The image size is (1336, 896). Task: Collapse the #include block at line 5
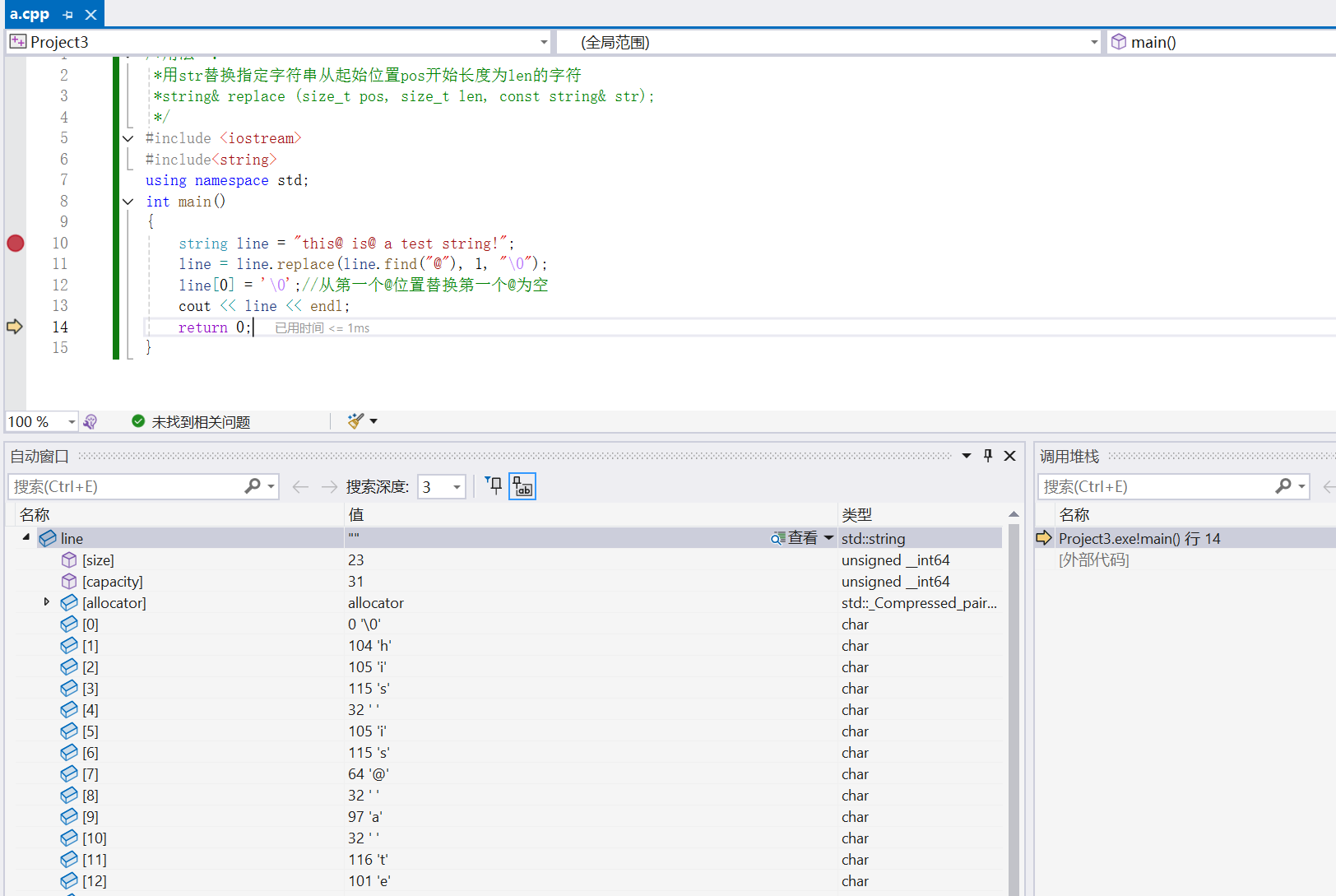(x=128, y=138)
